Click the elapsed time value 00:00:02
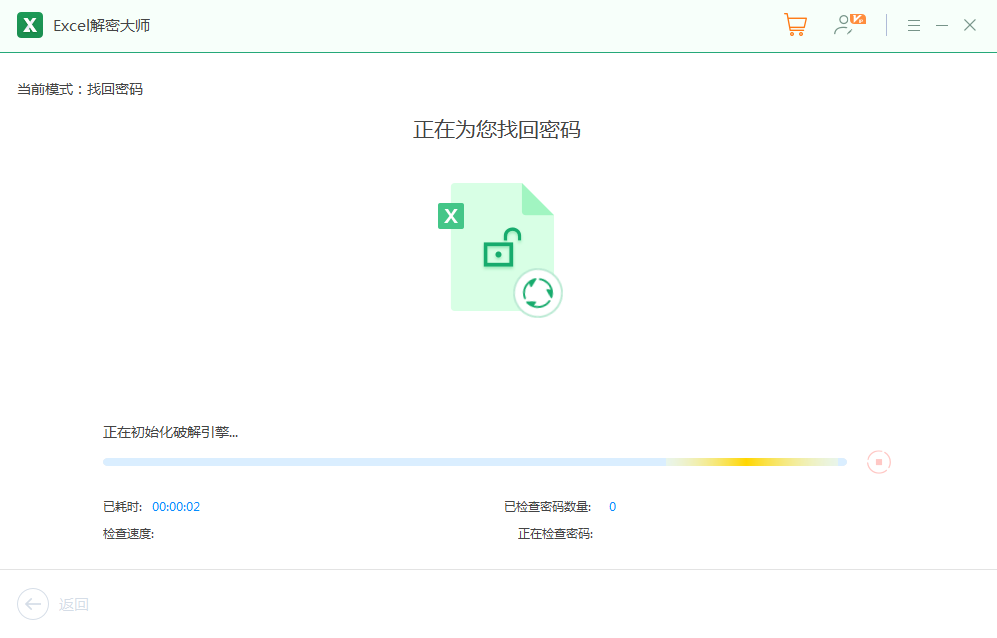Viewport: 997px width, 638px height. [x=176, y=507]
